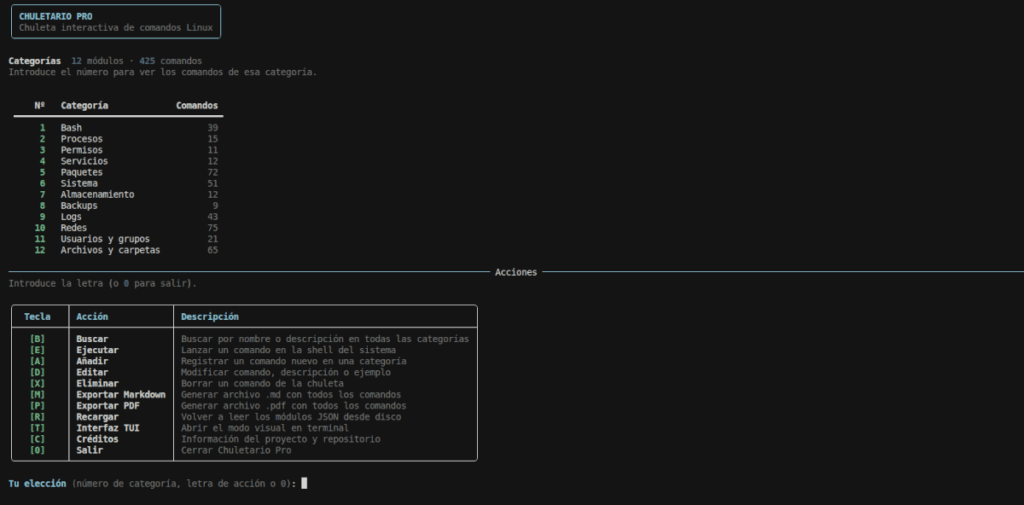This screenshot has width=1024, height=505.
Task: Click the Exportar PDF action
Action: pos(108,406)
